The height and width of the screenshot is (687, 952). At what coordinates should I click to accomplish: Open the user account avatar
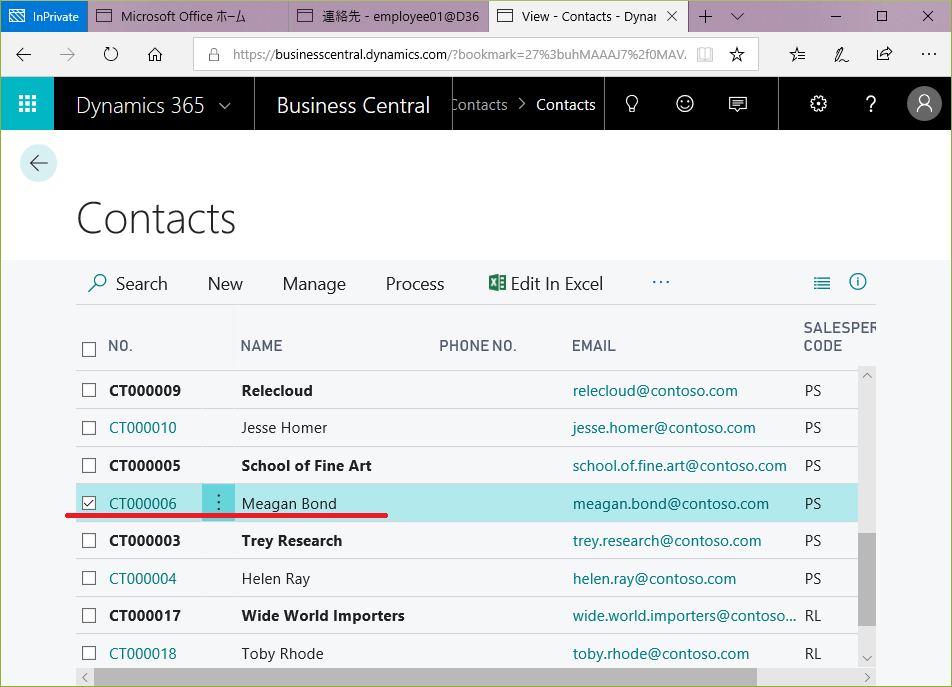[924, 104]
